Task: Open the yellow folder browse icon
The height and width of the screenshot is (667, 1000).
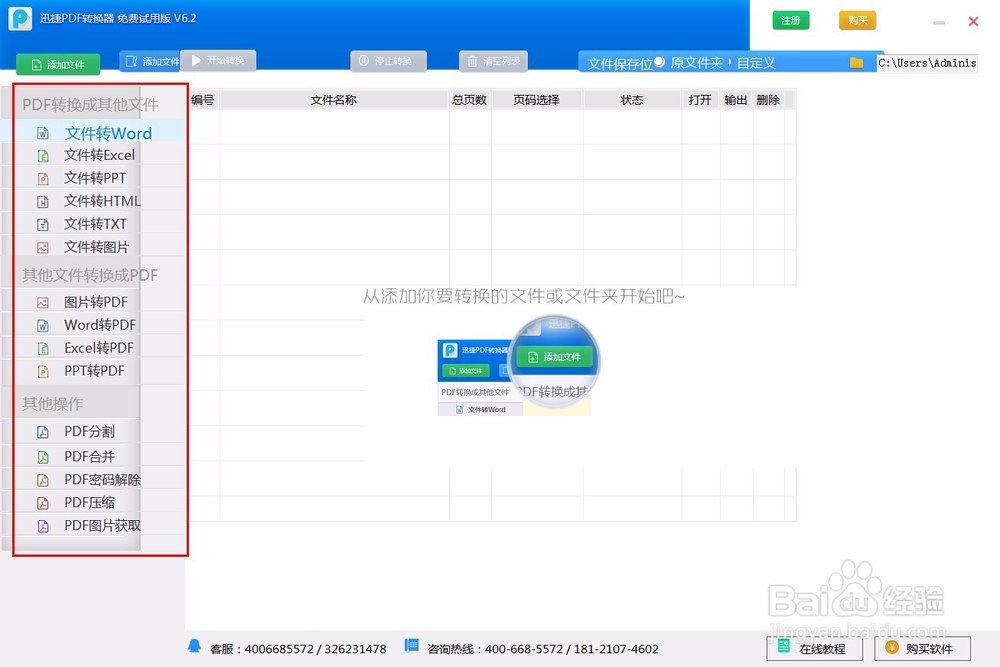Action: pyautogui.click(x=857, y=62)
